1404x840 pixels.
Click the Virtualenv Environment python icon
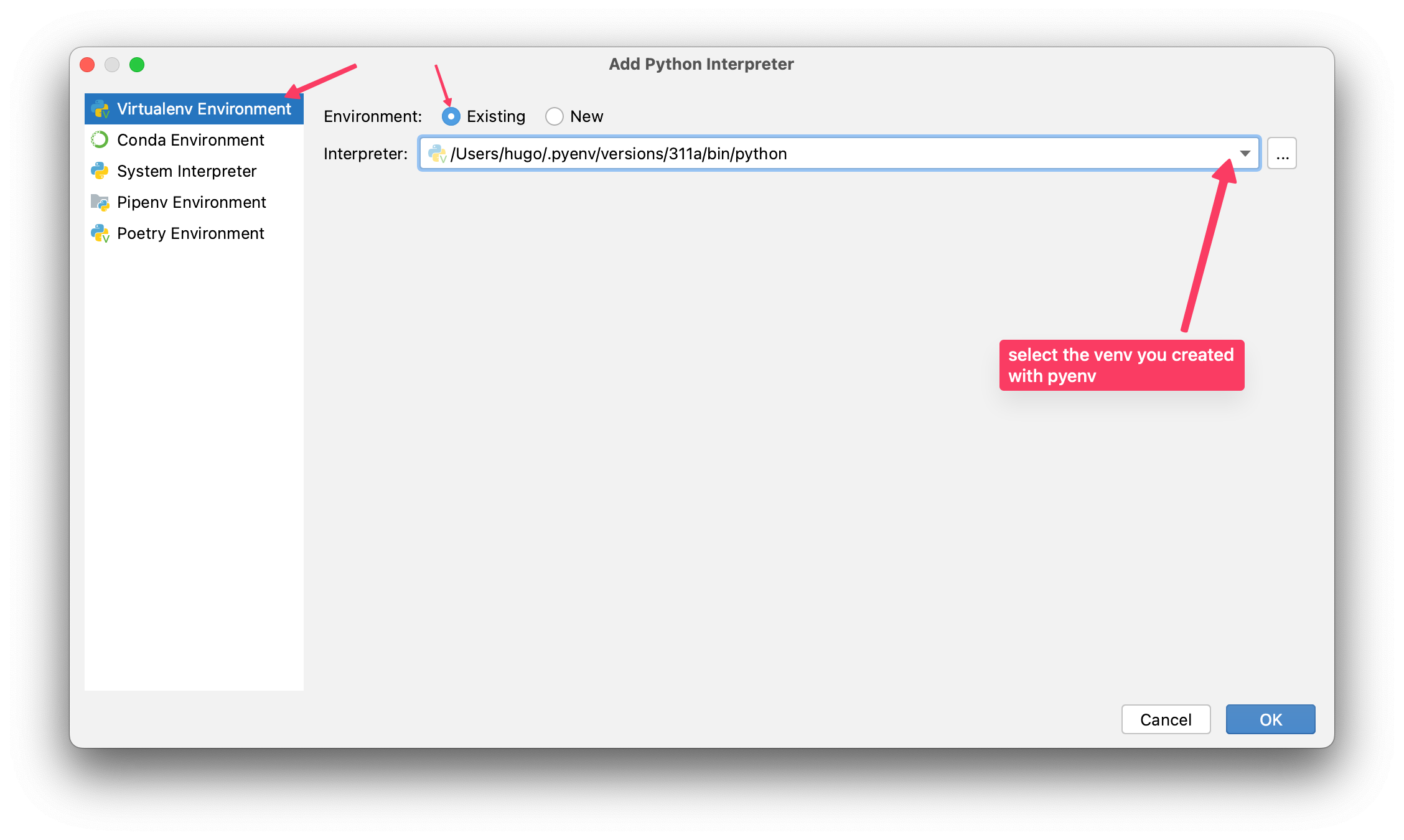click(100, 110)
